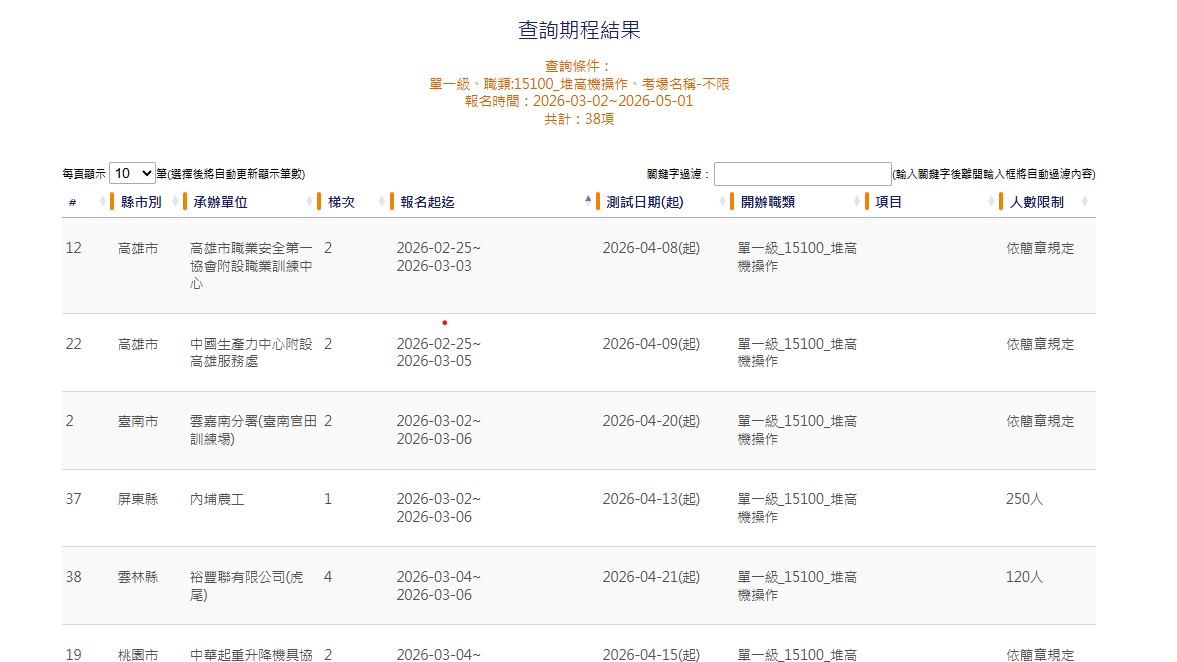Open the rows-per-page dropdown showing 10
This screenshot has height=662, width=1177.
click(x=133, y=173)
